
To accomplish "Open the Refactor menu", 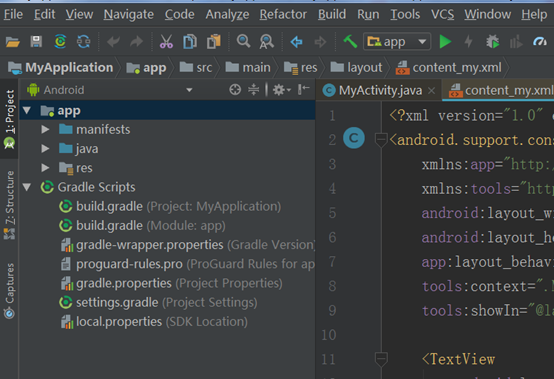I will click(283, 14).
